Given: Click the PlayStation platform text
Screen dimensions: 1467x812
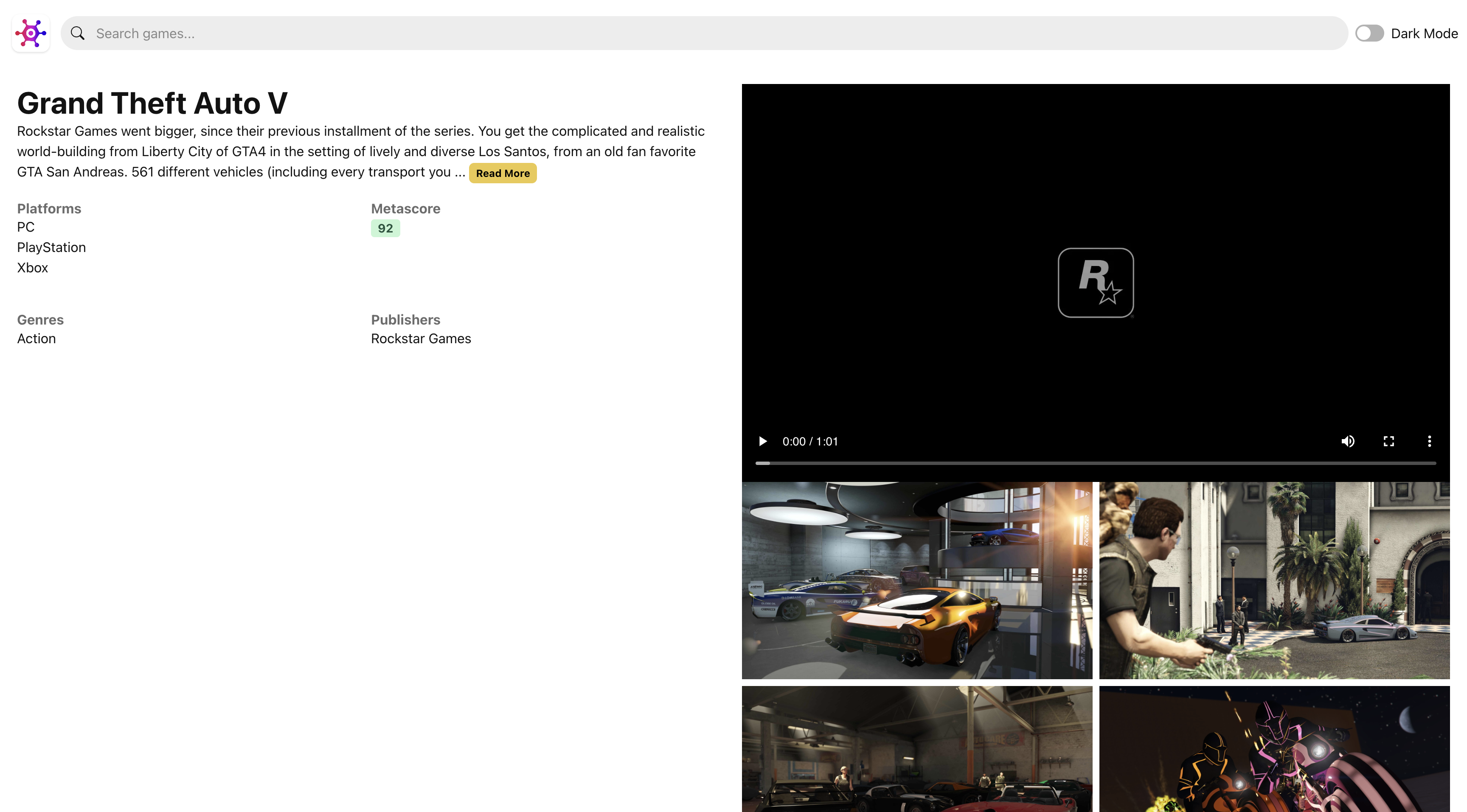Looking at the screenshot, I should 51,247.
